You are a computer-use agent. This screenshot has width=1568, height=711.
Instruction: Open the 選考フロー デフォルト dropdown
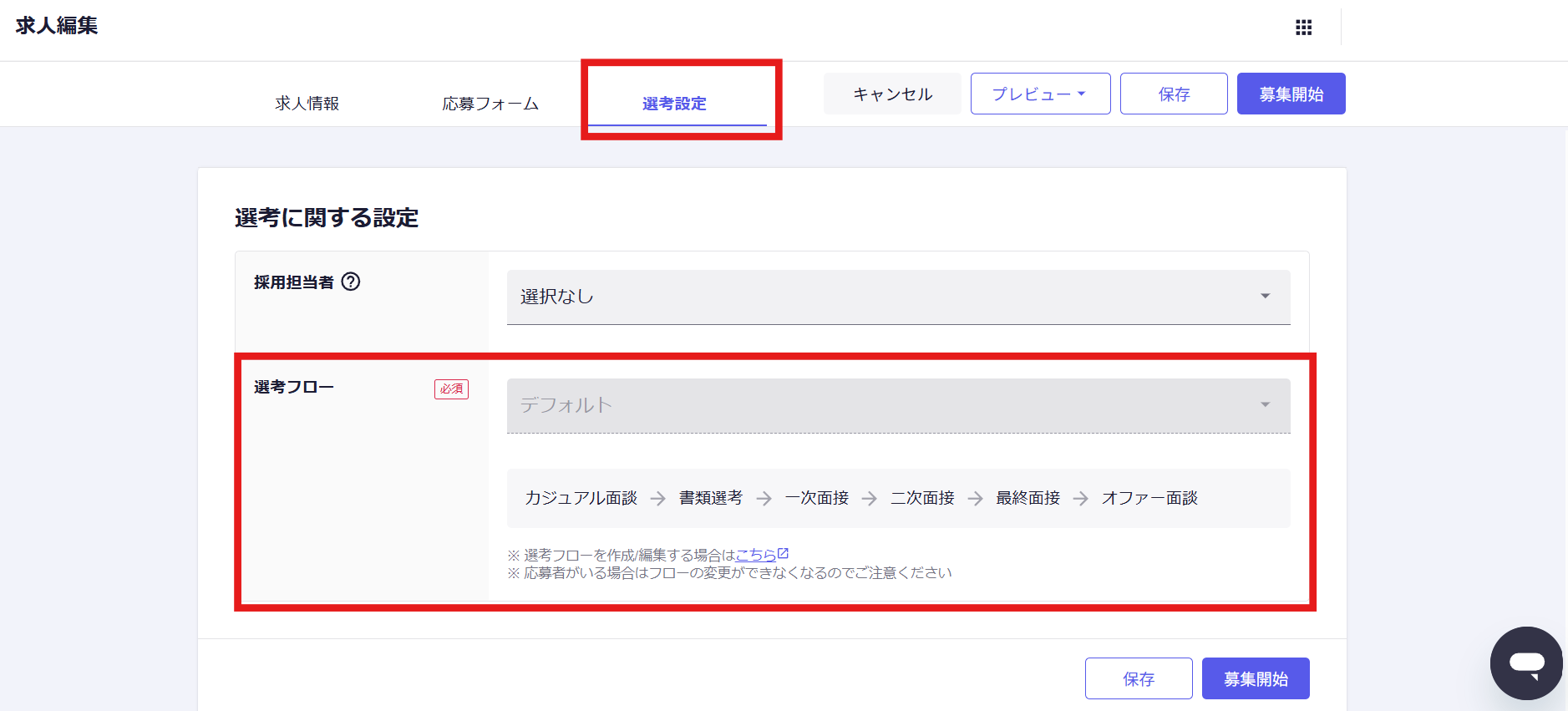click(x=898, y=405)
